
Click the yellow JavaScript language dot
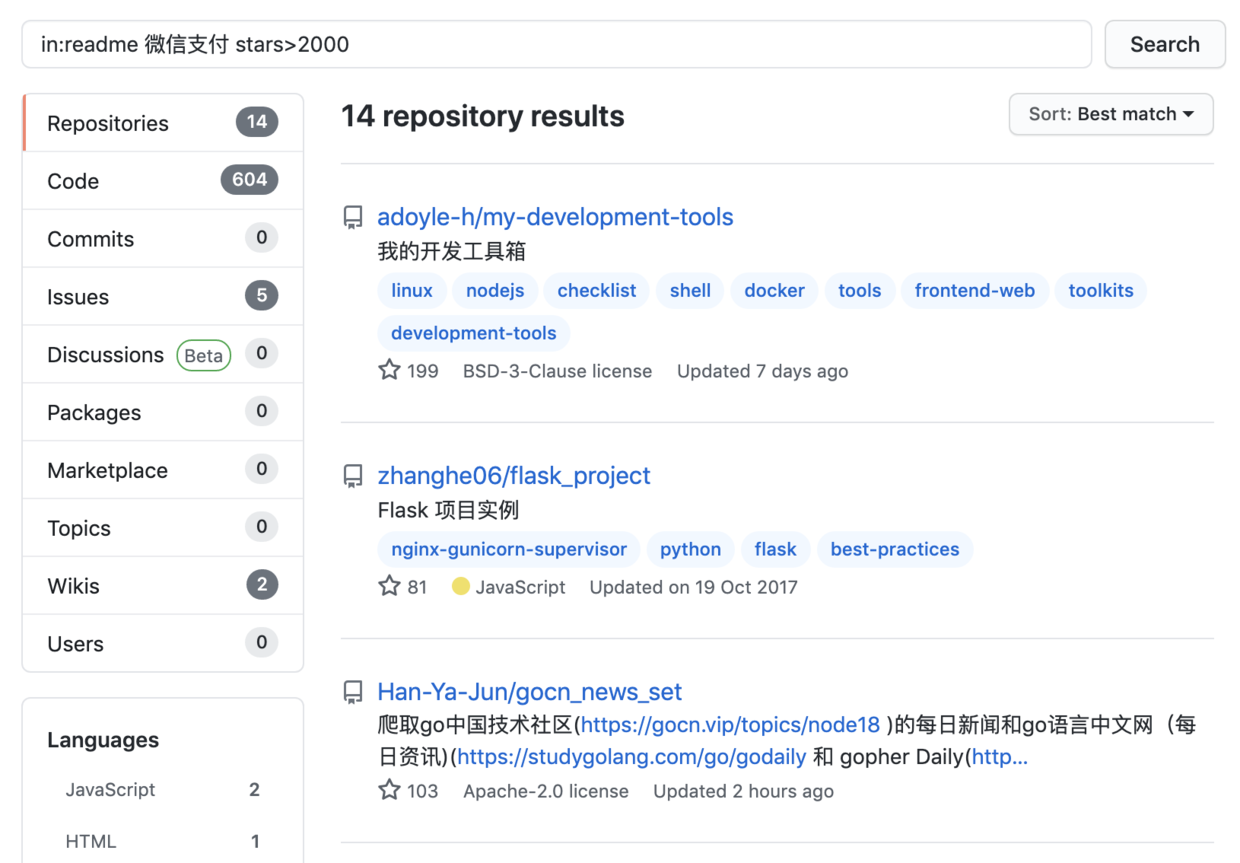[460, 586]
